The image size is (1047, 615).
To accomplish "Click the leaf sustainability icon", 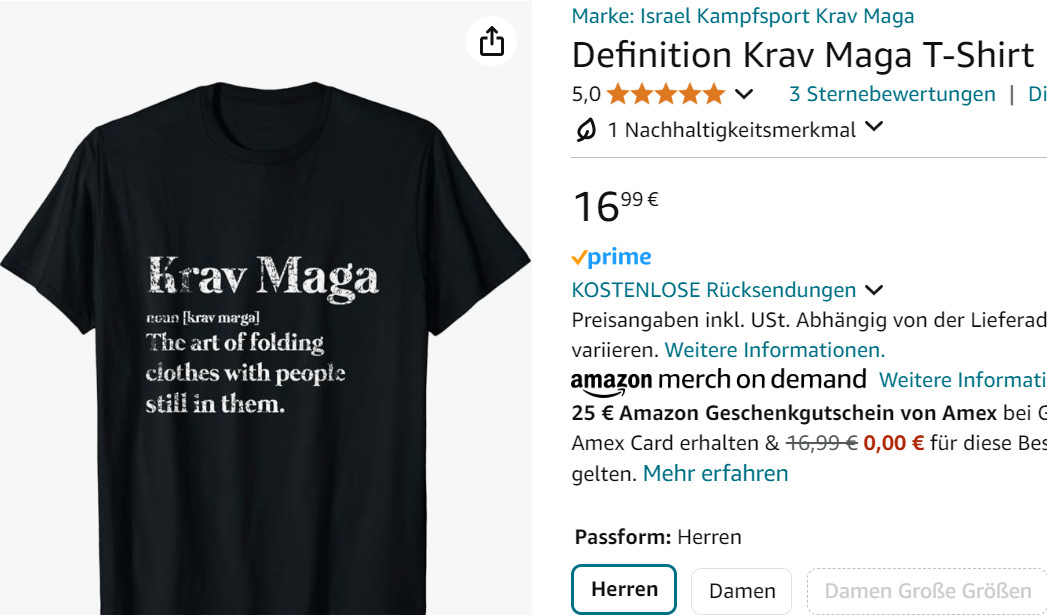I will tap(586, 129).
